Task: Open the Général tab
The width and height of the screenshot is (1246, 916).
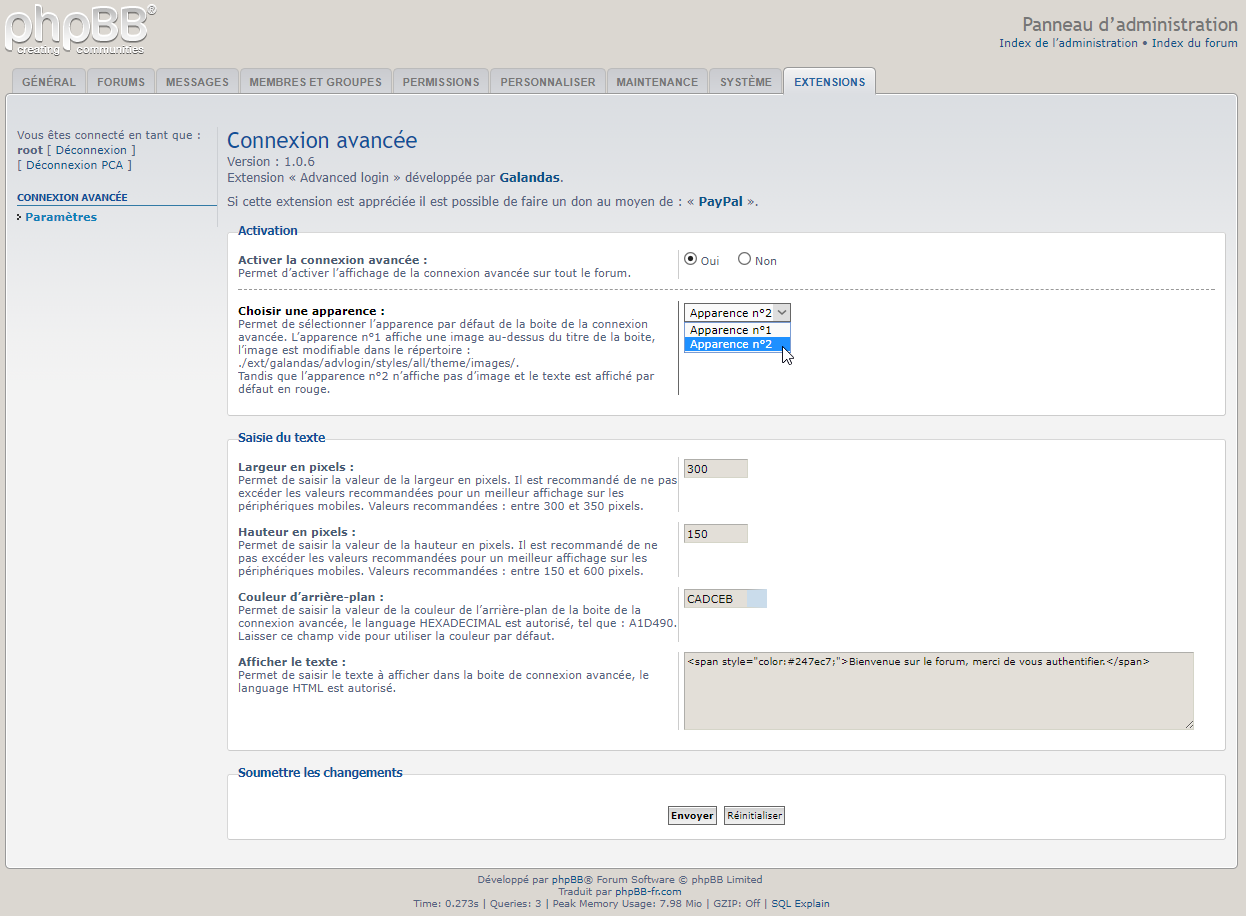Action: pos(49,82)
